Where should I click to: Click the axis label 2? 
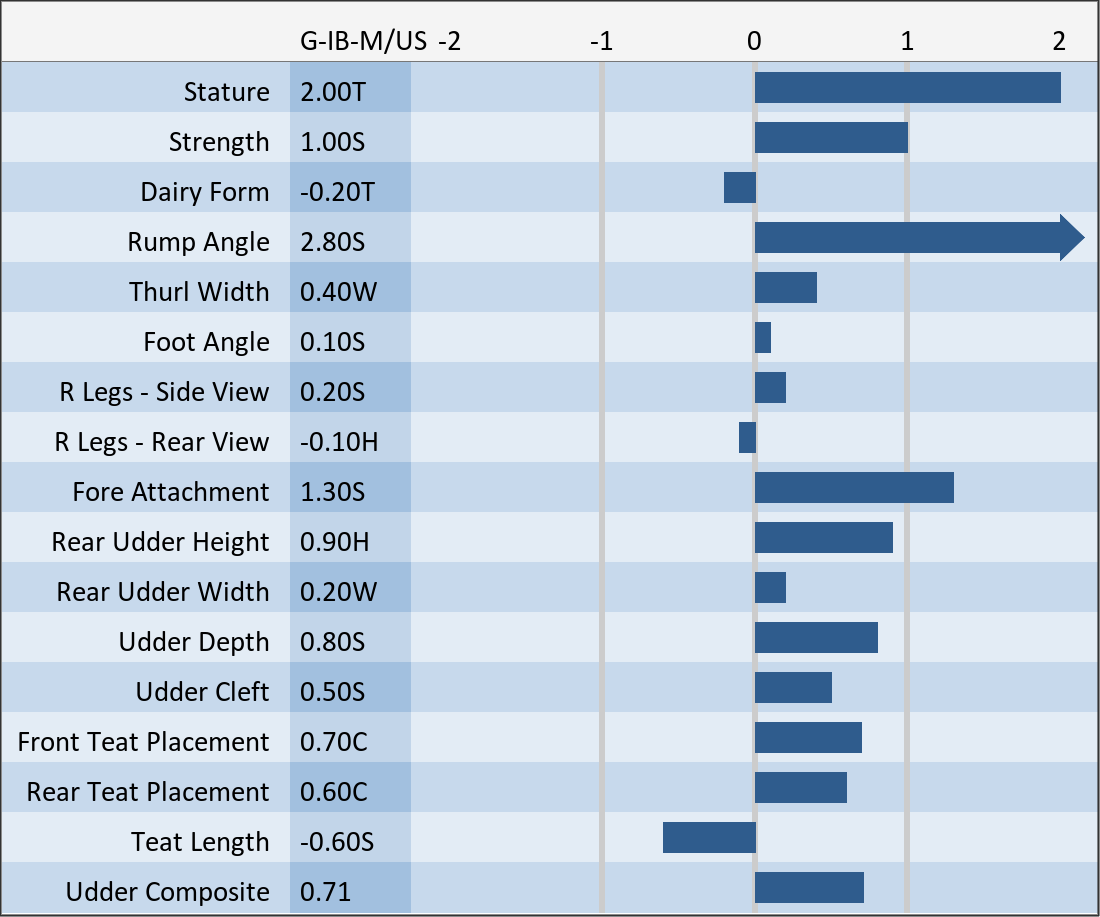tap(1058, 42)
